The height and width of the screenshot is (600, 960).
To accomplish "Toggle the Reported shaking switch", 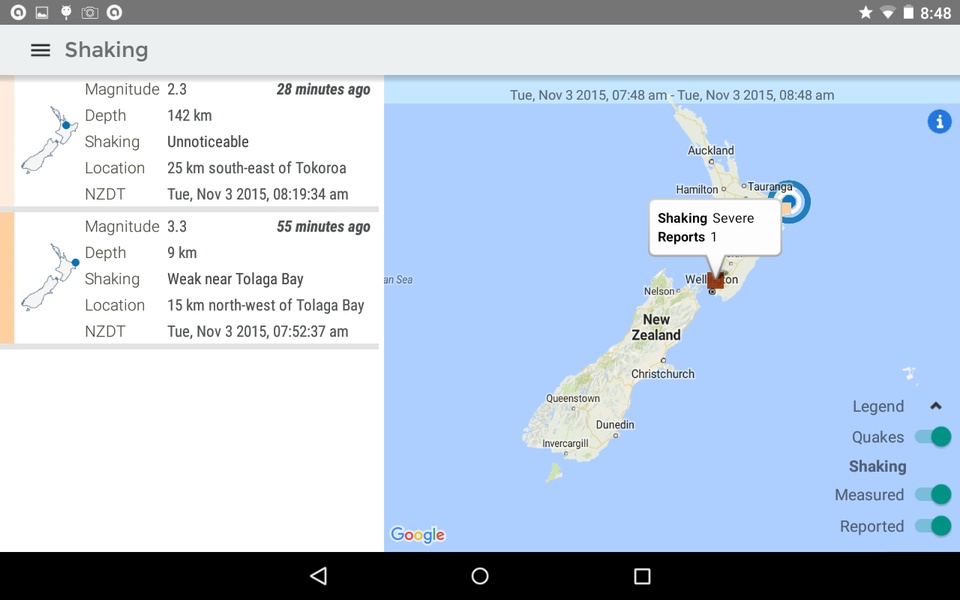I will pyautogui.click(x=933, y=526).
